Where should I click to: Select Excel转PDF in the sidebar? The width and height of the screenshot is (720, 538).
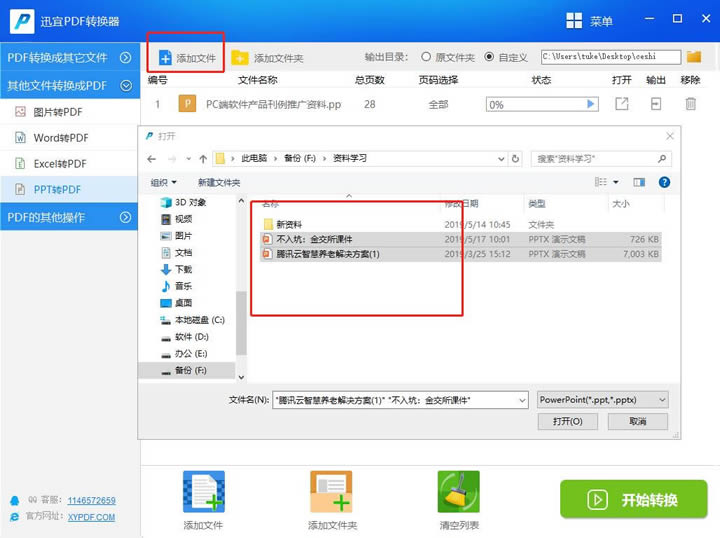[69, 163]
